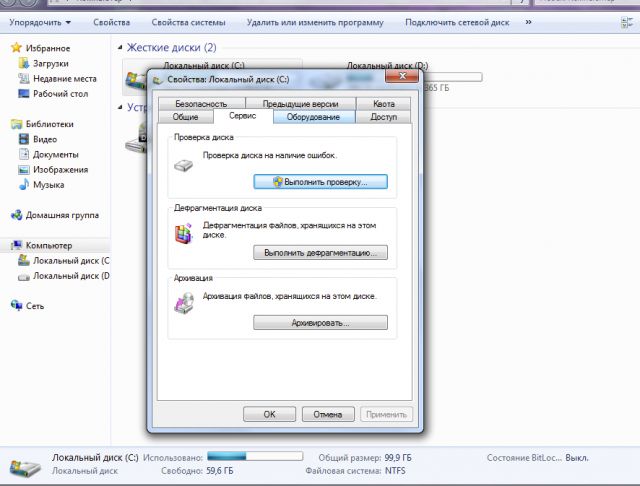Screen dimensions: 640x486
Task: Click the Применить button
Action: (387, 414)
